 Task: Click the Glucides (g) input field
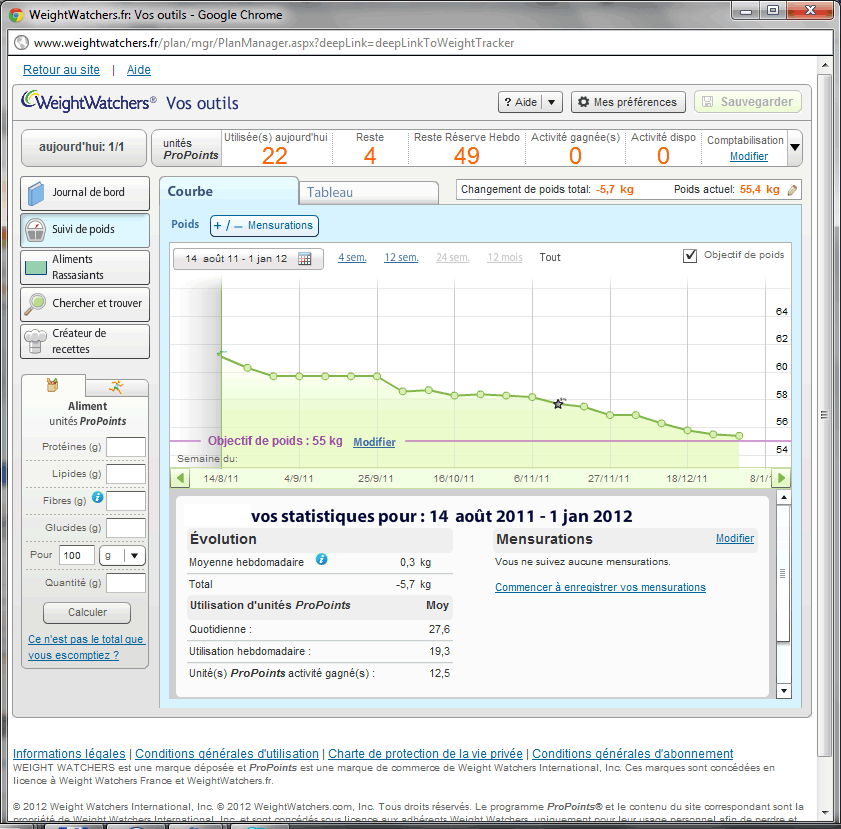(x=126, y=528)
